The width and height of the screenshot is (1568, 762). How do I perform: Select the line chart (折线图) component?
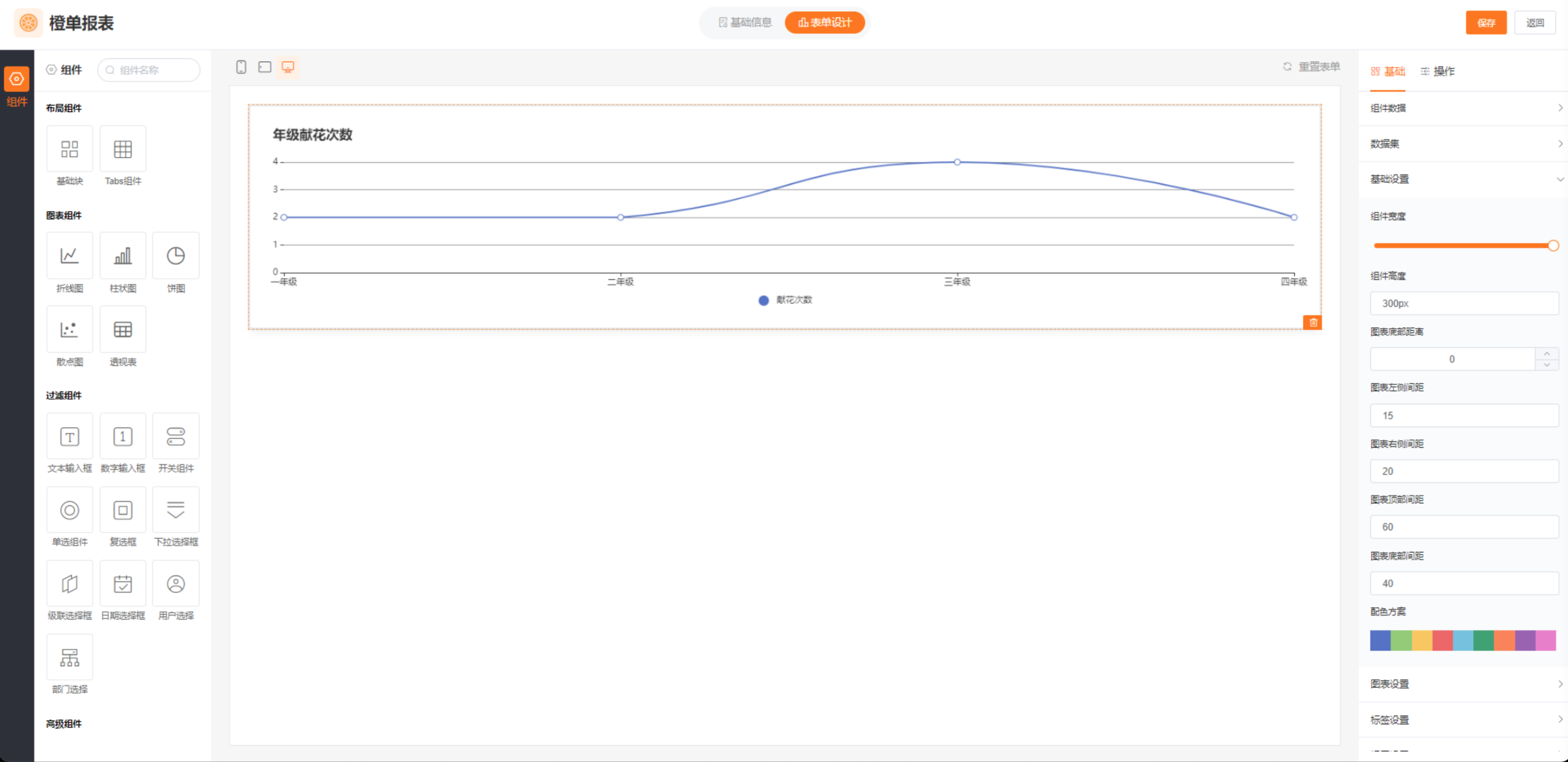coord(70,255)
